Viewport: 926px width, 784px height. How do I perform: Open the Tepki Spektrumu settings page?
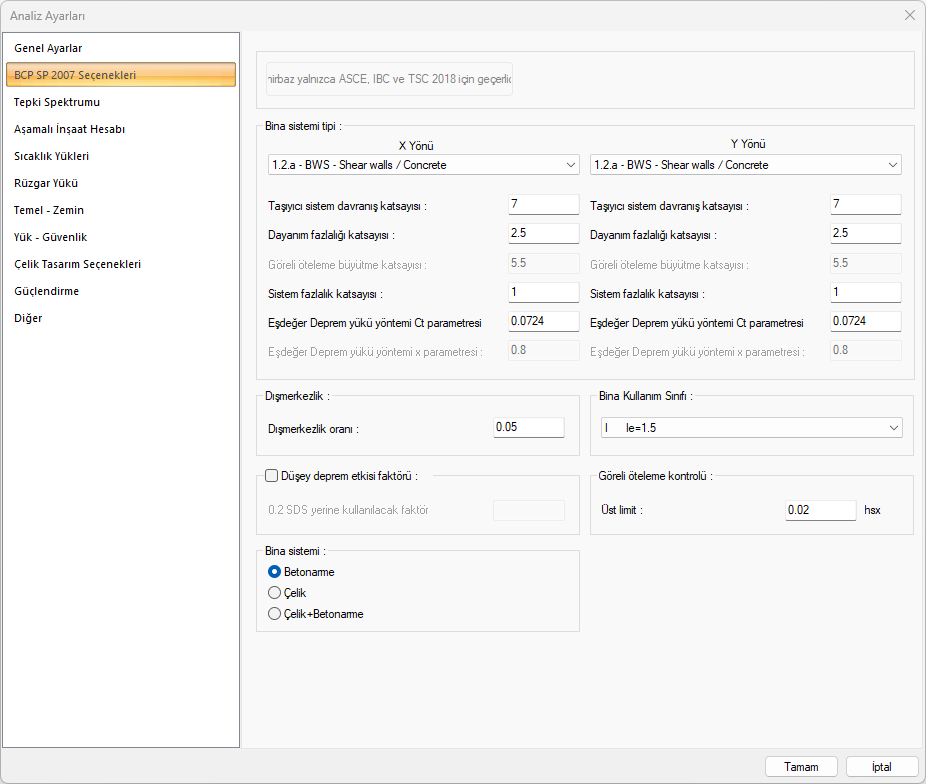(x=57, y=102)
